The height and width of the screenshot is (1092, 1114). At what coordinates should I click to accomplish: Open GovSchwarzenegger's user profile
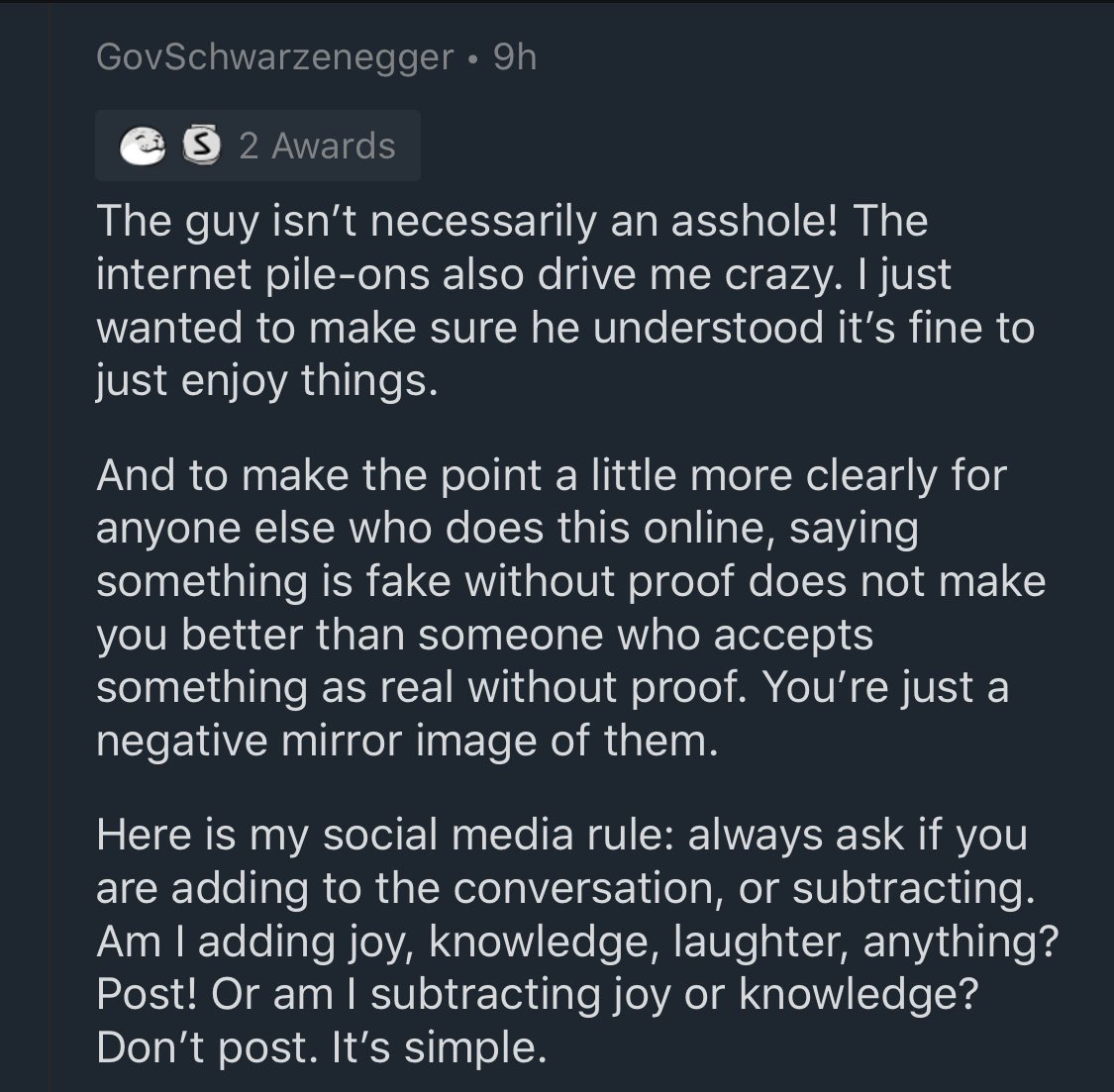[x=275, y=57]
